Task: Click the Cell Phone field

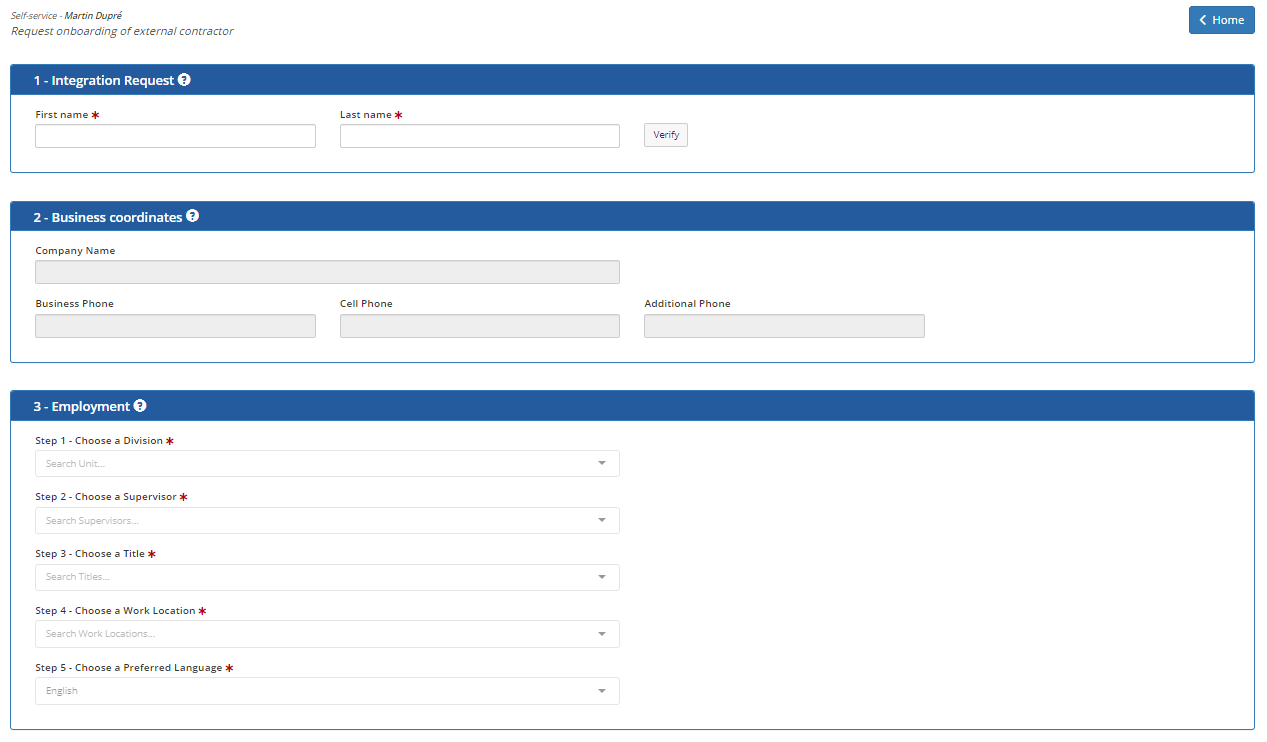Action: (x=480, y=326)
